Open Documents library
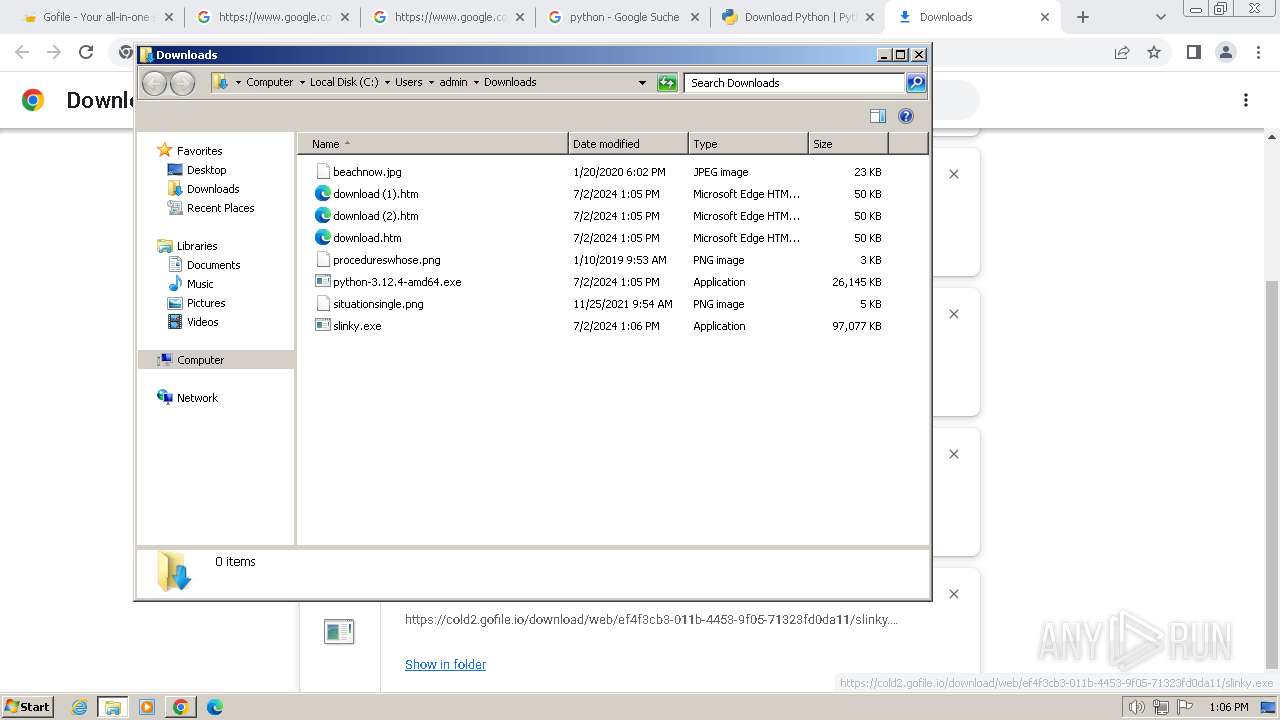 point(213,265)
